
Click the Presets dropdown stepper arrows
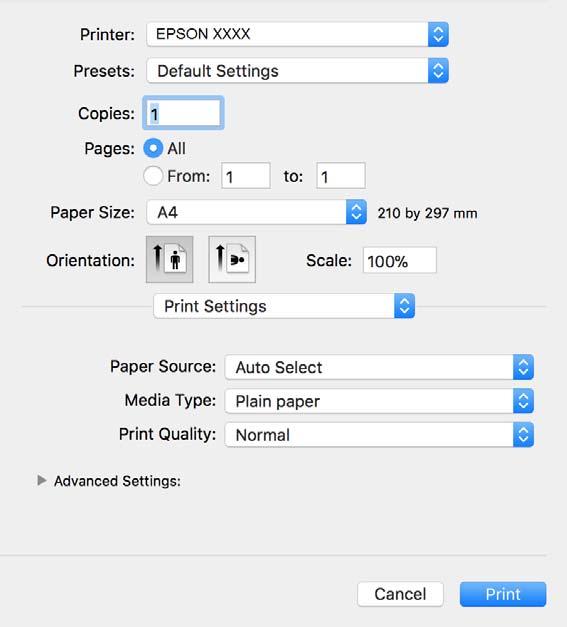coord(438,71)
